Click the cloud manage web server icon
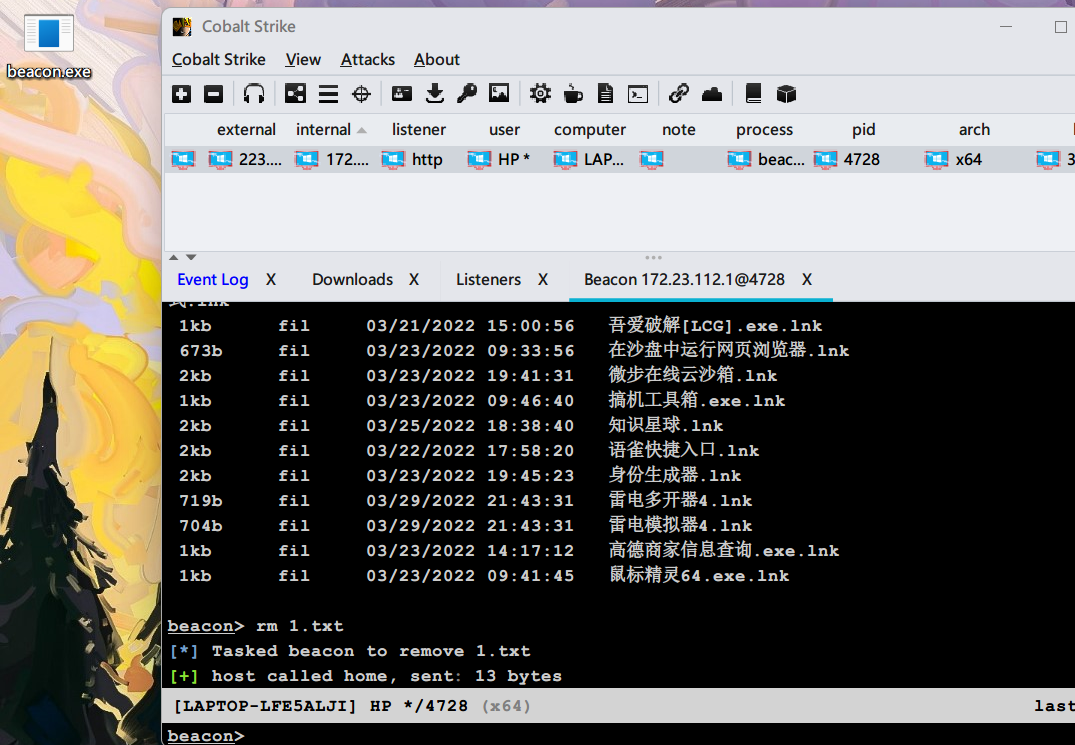1075x745 pixels. (712, 94)
